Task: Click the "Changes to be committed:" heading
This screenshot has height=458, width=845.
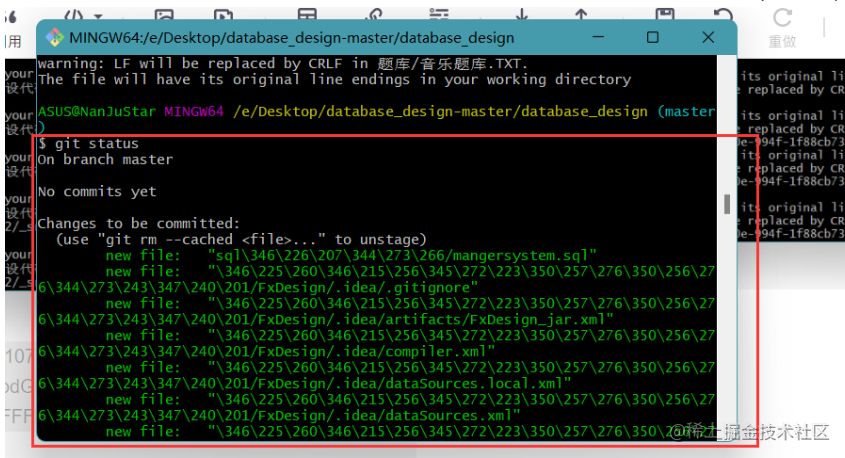Action: (139, 223)
